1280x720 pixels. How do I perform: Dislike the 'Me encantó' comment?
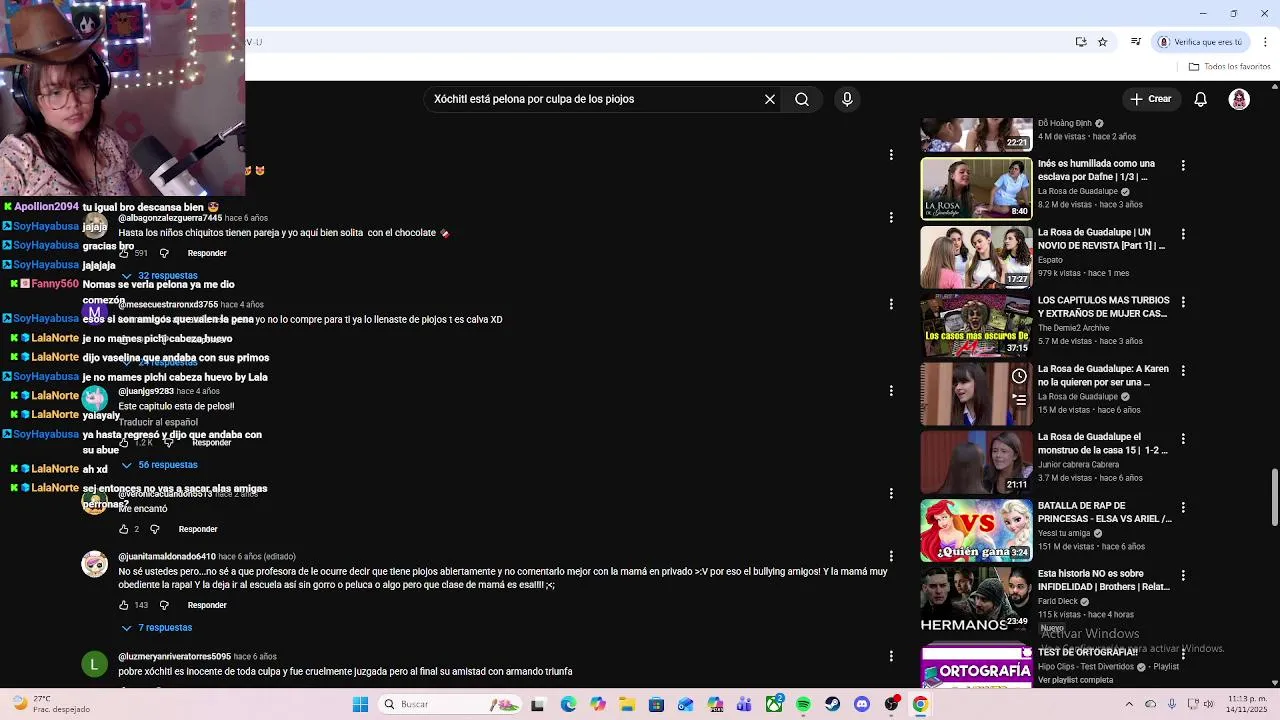(x=154, y=529)
